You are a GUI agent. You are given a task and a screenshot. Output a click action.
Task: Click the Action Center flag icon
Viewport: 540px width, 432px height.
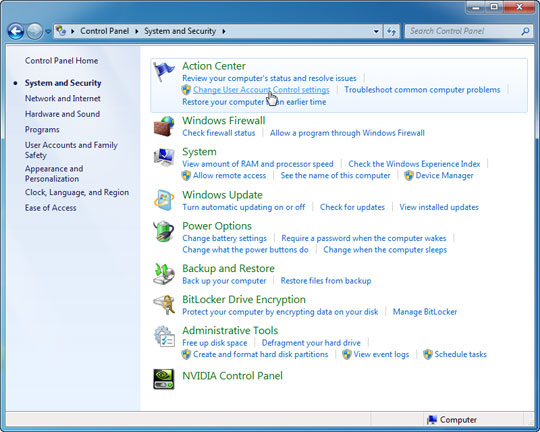point(164,71)
